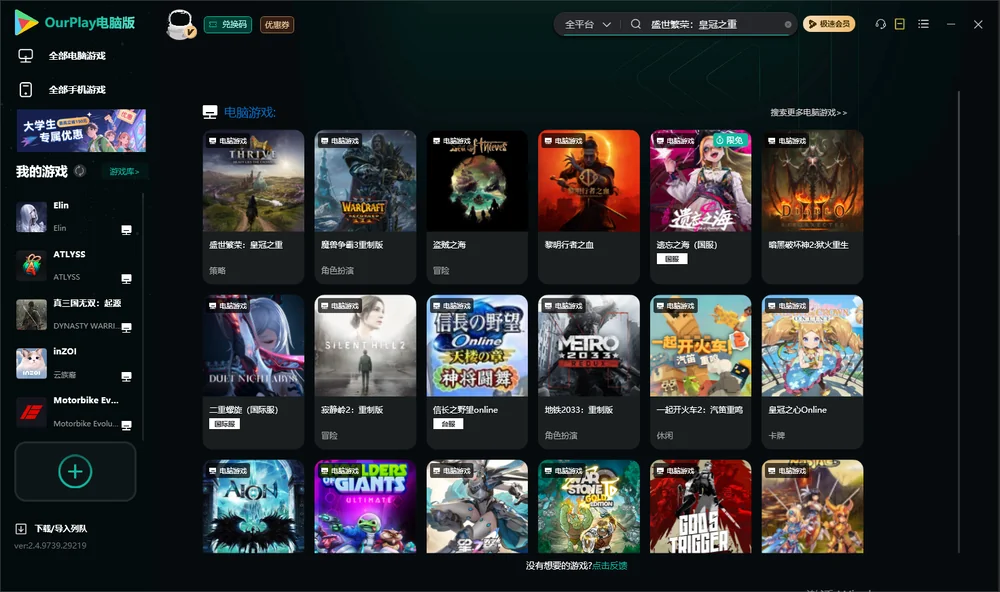This screenshot has width=1000, height=592.
Task: Select ATLYSS in my games list
Action: [x=73, y=266]
